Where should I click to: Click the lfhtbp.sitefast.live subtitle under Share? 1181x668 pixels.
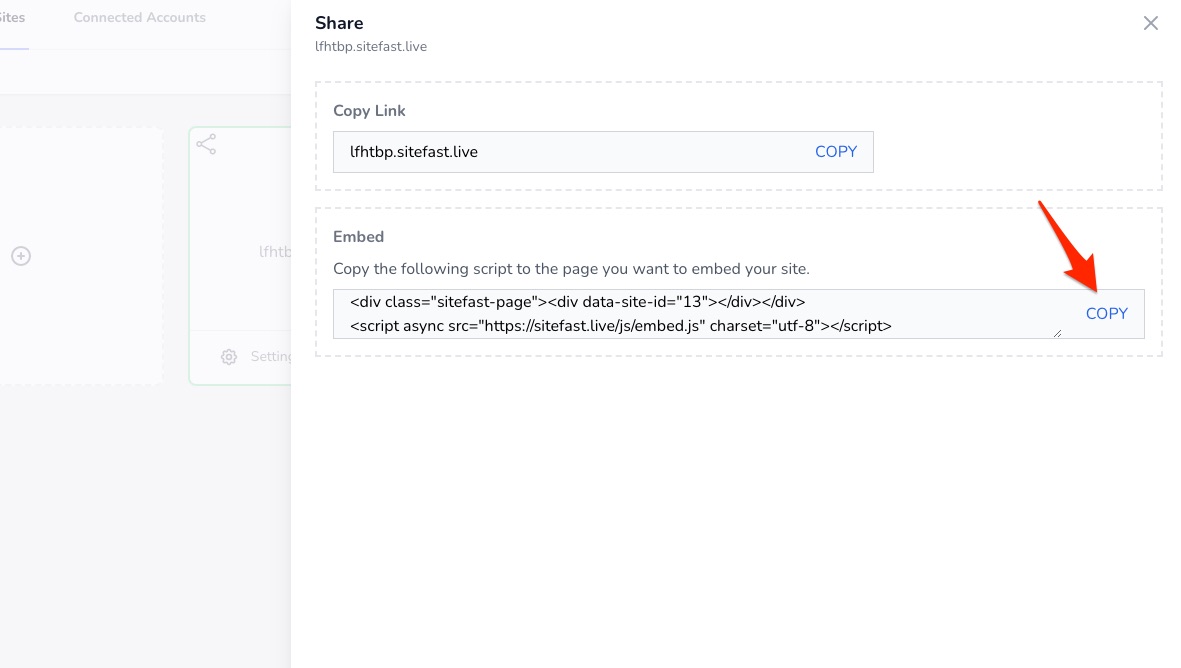pos(371,47)
